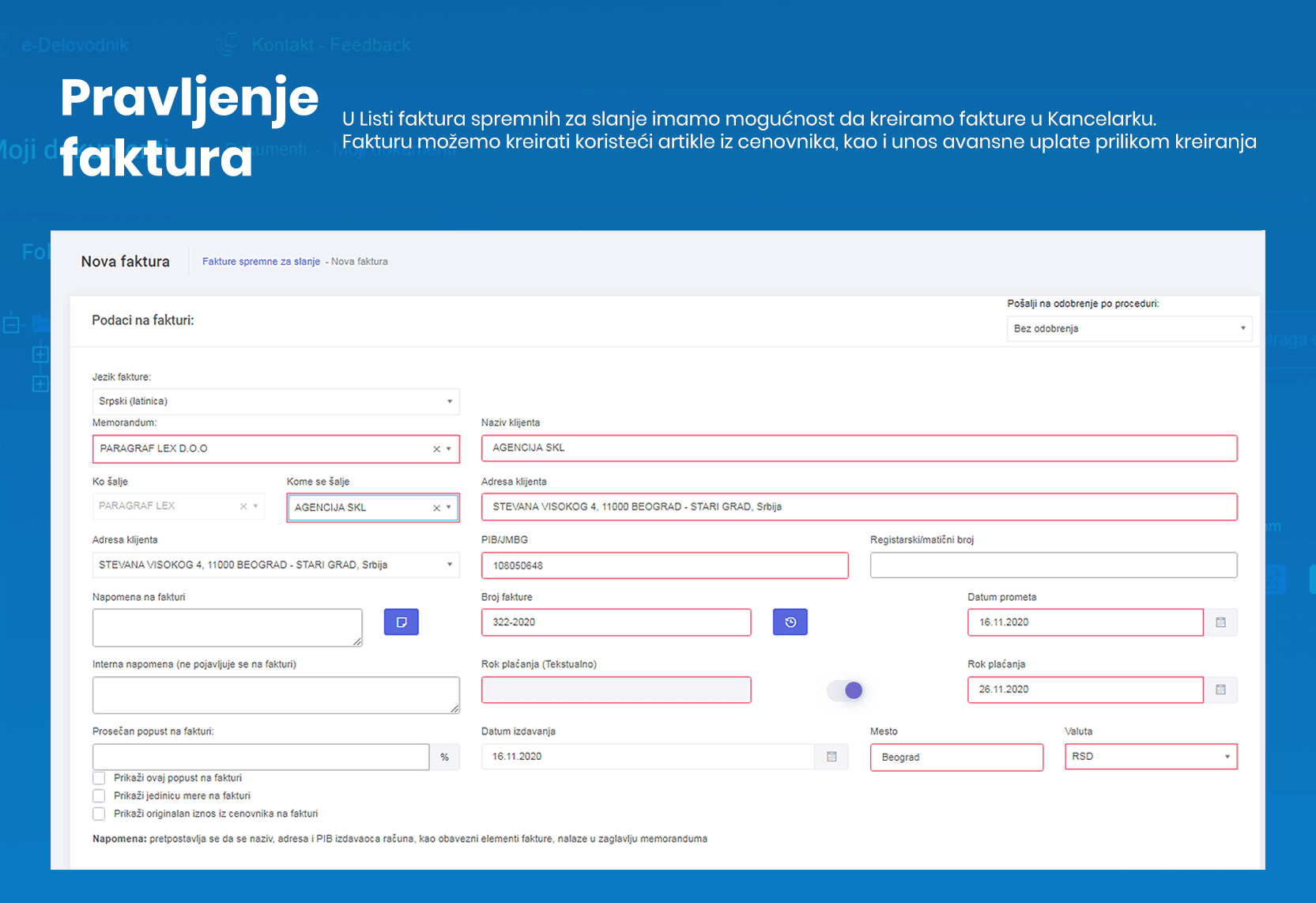1316x903 pixels.
Task: Click the blue note icon beside Napomena na fakturi
Action: click(401, 622)
